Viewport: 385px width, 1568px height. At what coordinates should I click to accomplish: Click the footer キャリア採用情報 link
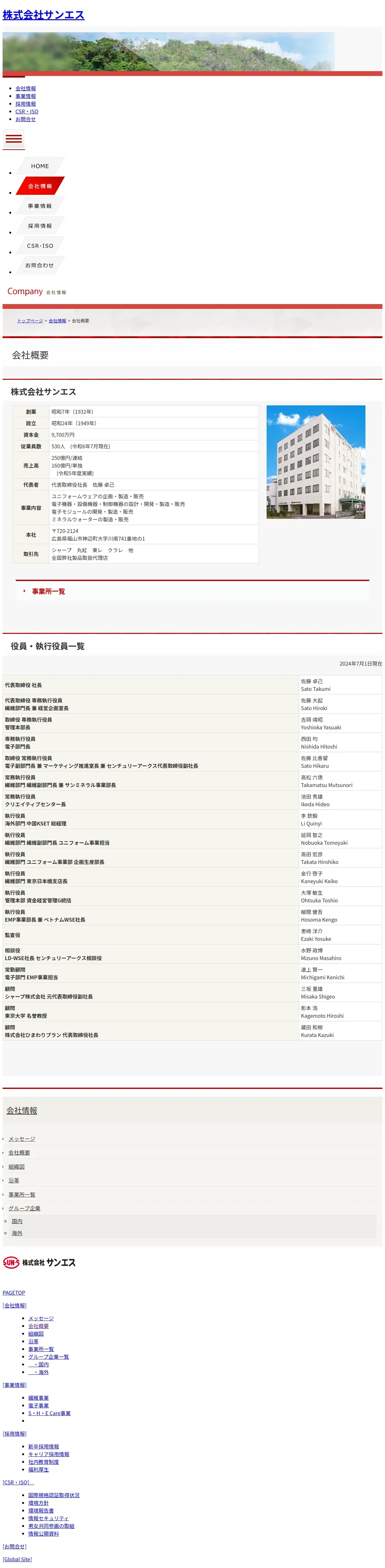pos(49,1455)
